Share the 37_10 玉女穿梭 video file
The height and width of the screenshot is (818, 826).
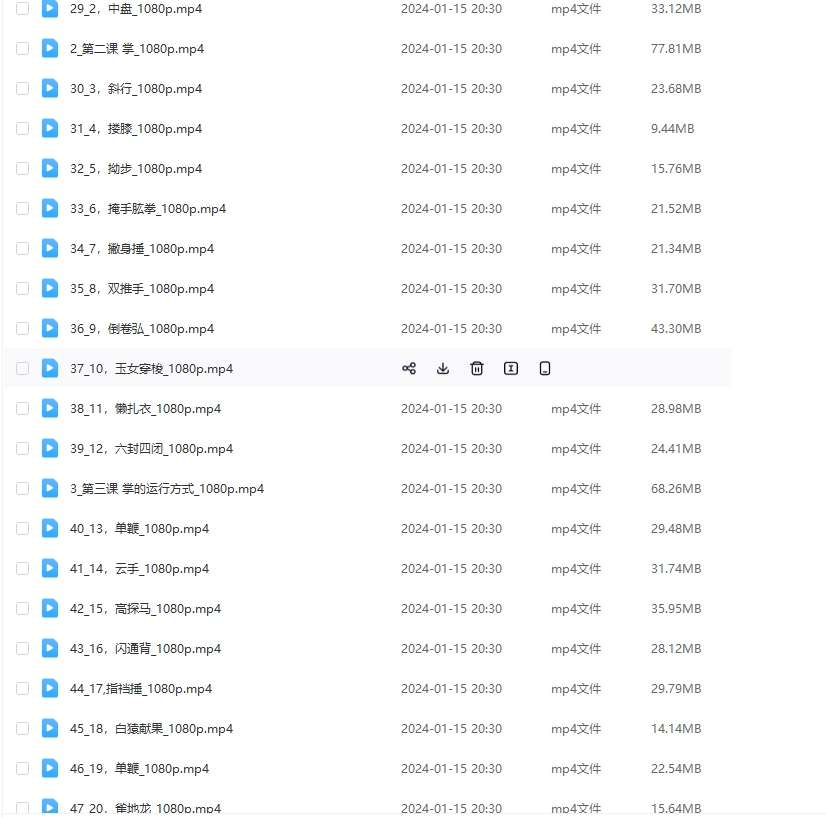[x=409, y=368]
